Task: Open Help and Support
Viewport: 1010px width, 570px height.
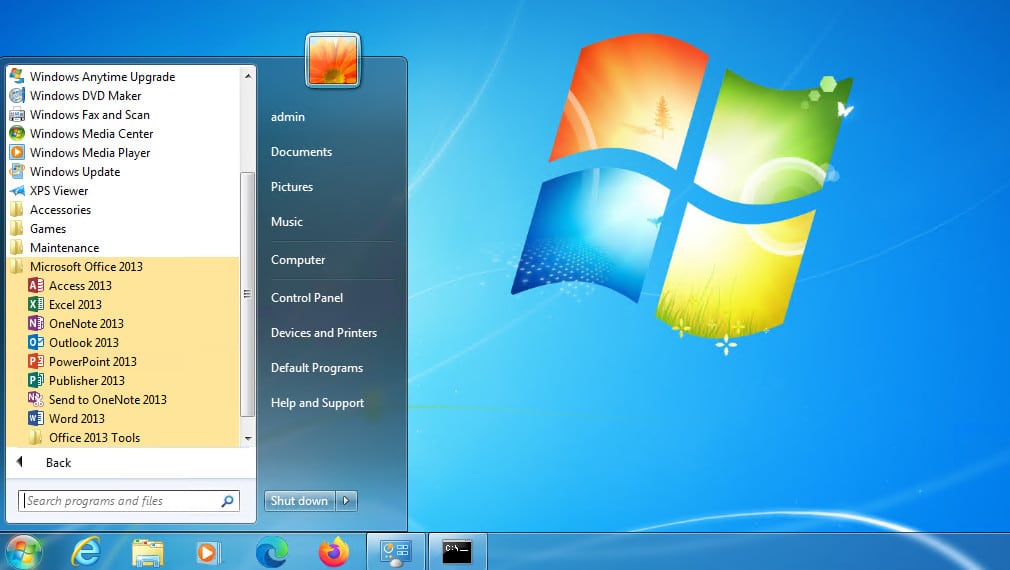Action: pyautogui.click(x=318, y=403)
